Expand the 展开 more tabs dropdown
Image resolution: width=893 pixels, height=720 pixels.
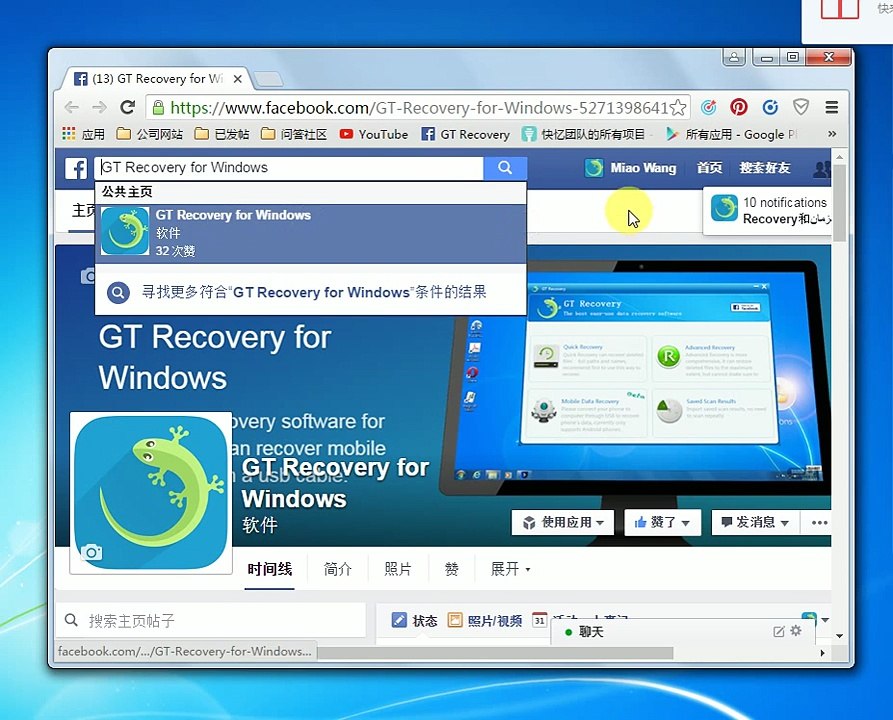(x=510, y=569)
